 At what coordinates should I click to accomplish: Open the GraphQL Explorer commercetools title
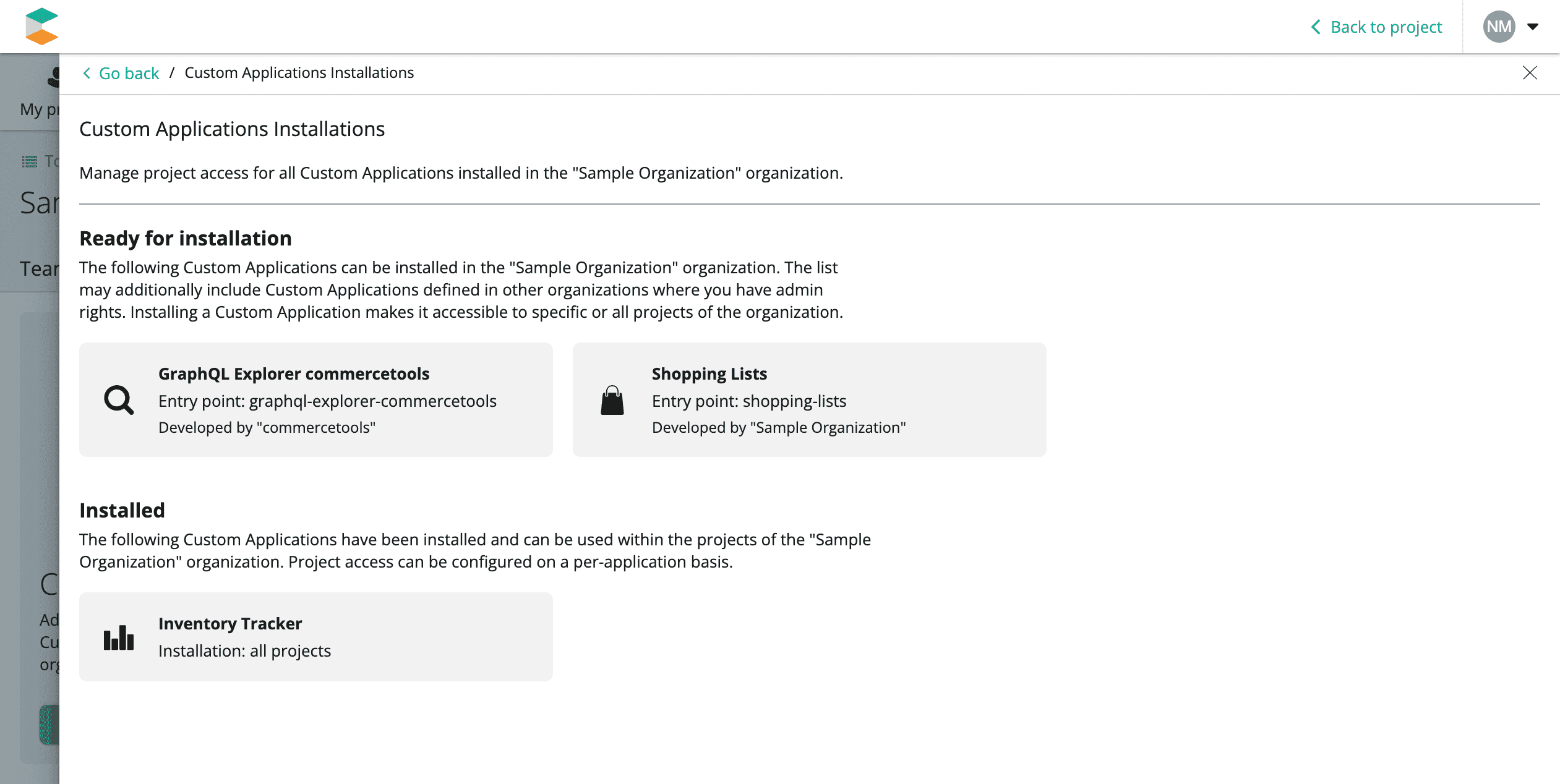[x=294, y=373]
